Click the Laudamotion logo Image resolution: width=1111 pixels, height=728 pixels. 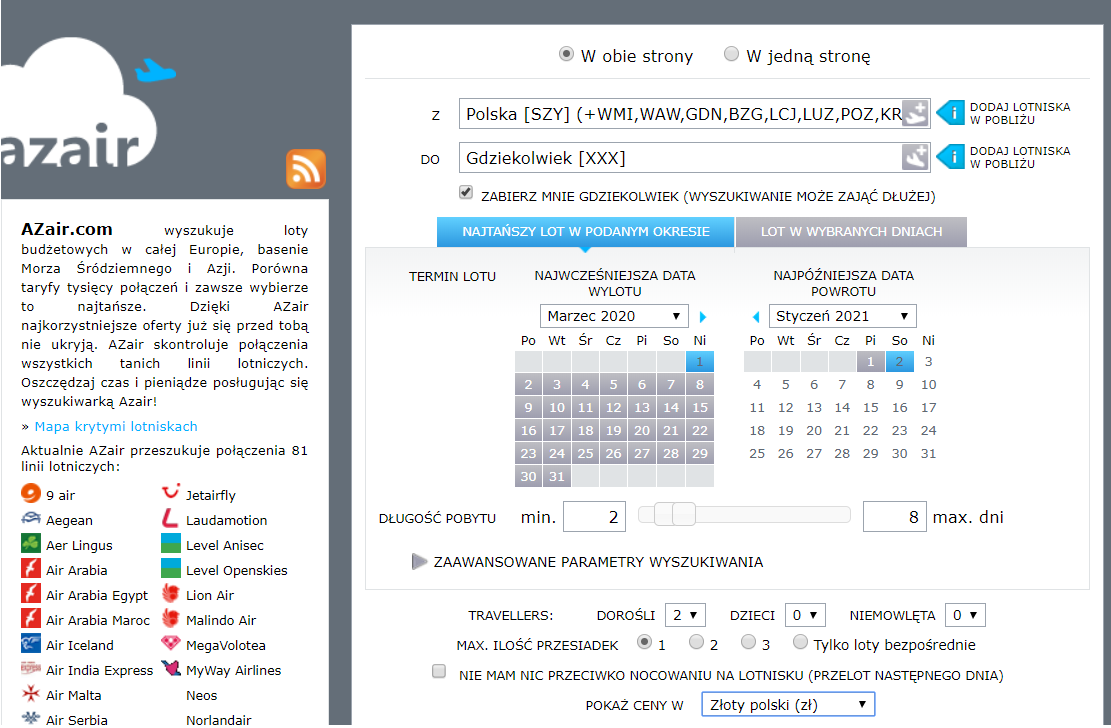171,518
